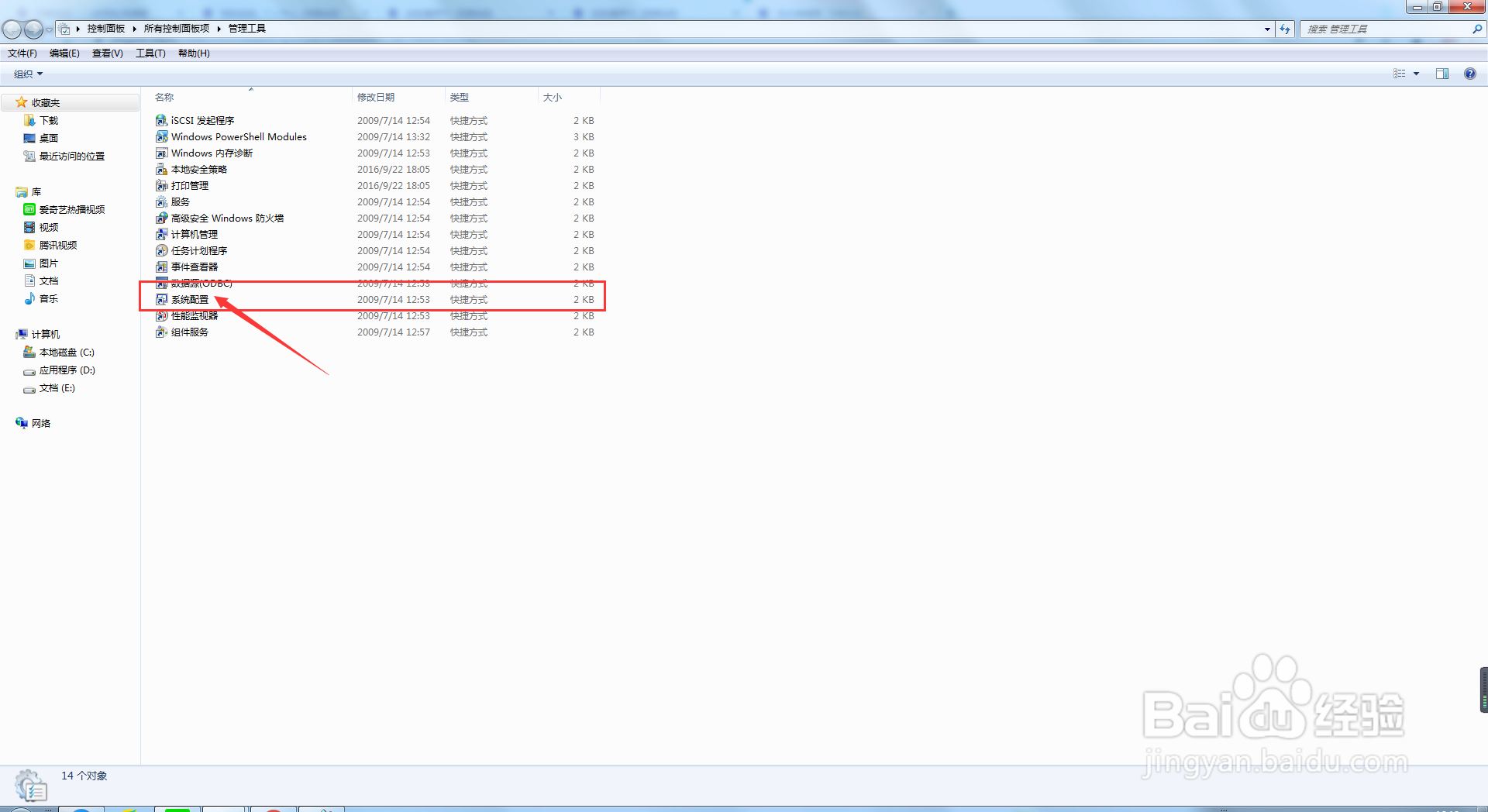Click the refresh button beside address bar

pyautogui.click(x=1285, y=29)
